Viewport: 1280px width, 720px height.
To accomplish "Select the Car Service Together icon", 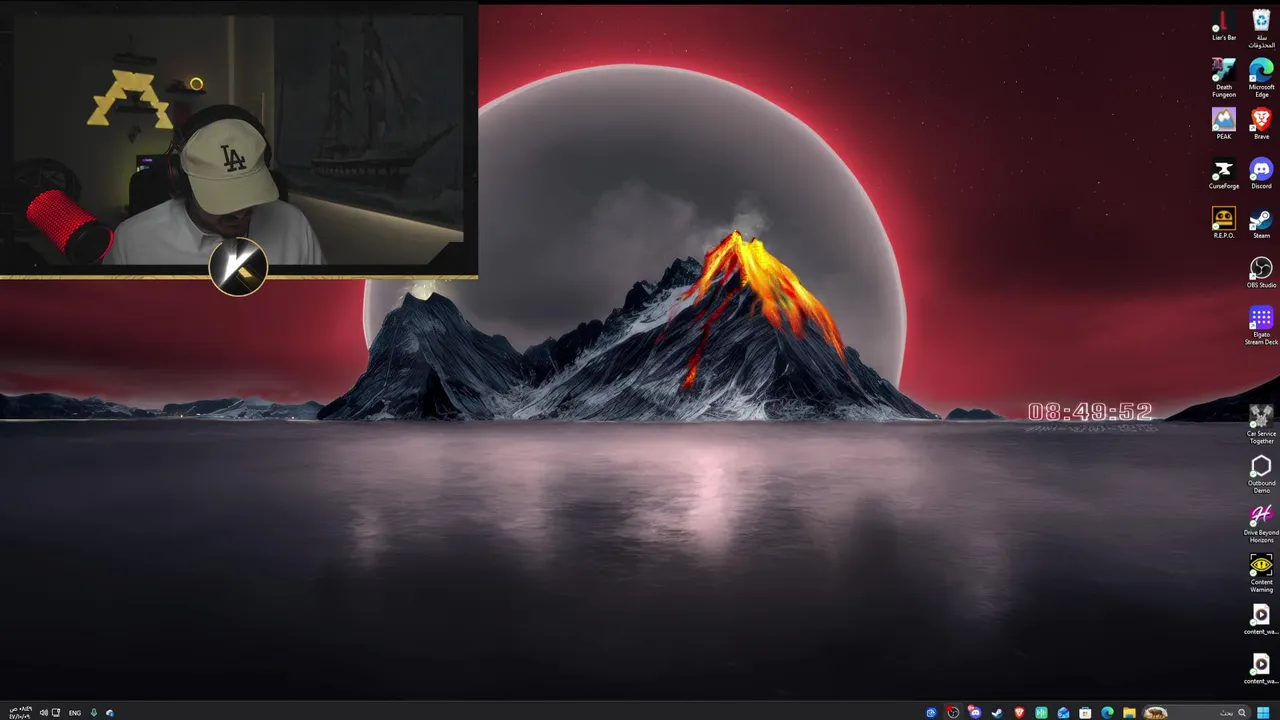I will pyautogui.click(x=1261, y=425).
